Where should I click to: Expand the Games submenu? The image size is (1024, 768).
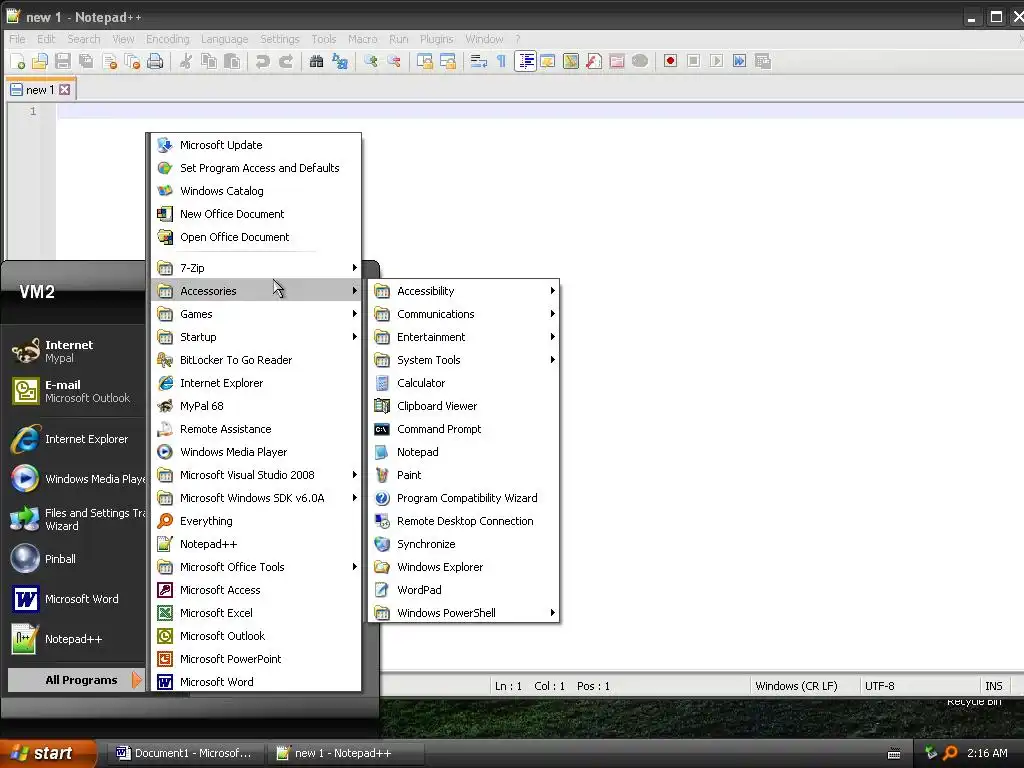pyautogui.click(x=256, y=314)
